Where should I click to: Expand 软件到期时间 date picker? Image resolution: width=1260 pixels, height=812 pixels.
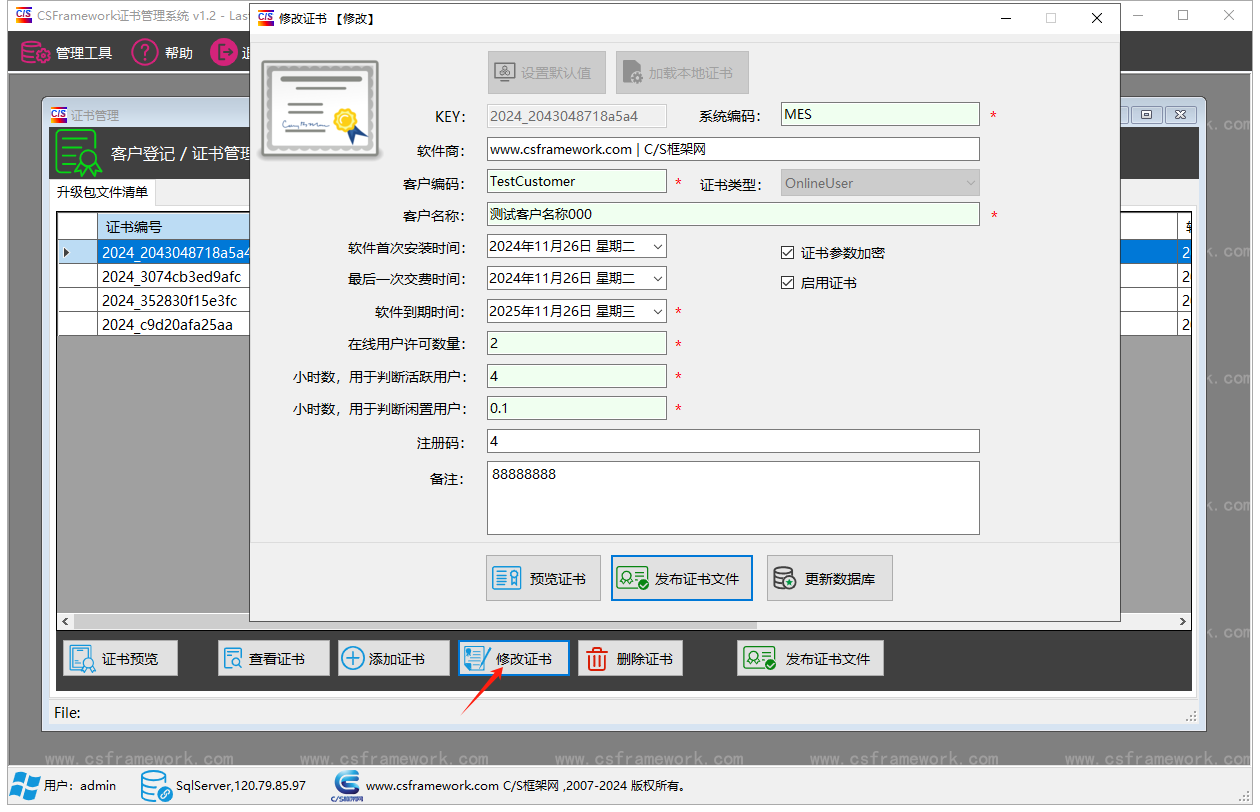[x=657, y=311]
